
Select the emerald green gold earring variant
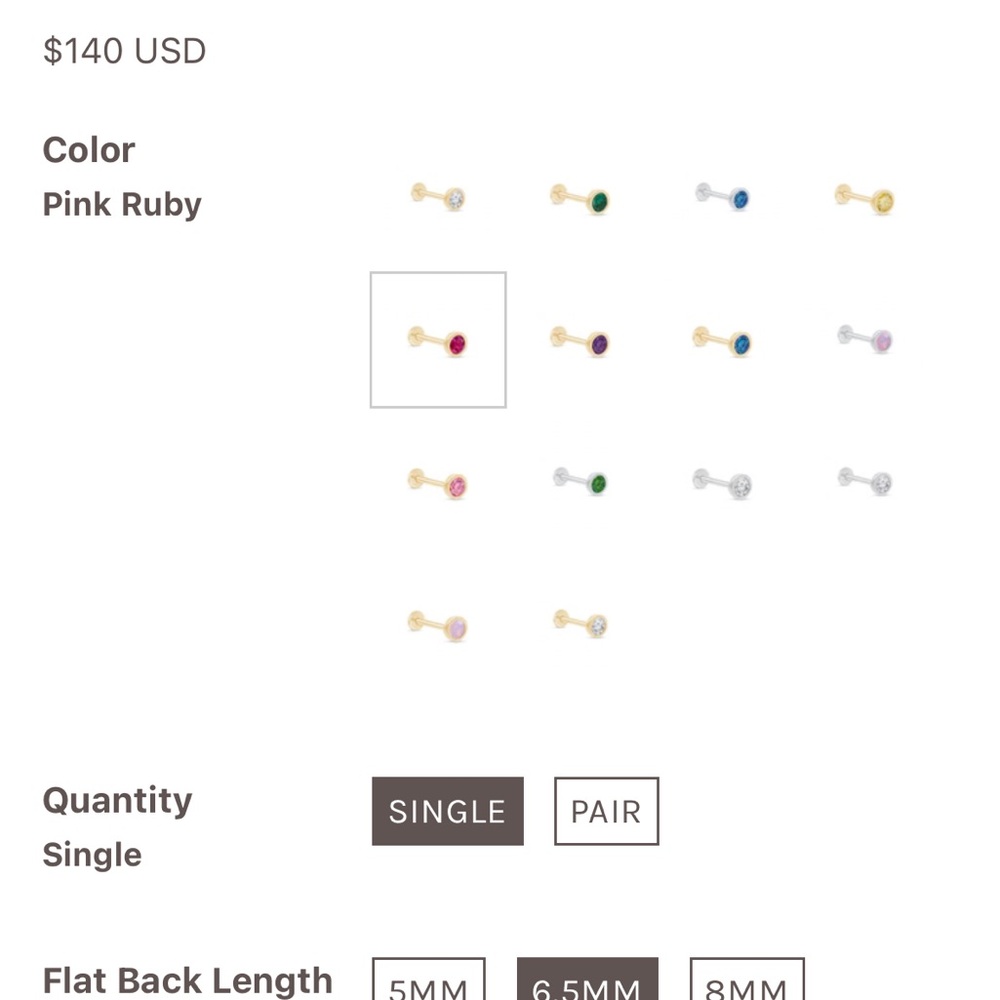pos(583,198)
